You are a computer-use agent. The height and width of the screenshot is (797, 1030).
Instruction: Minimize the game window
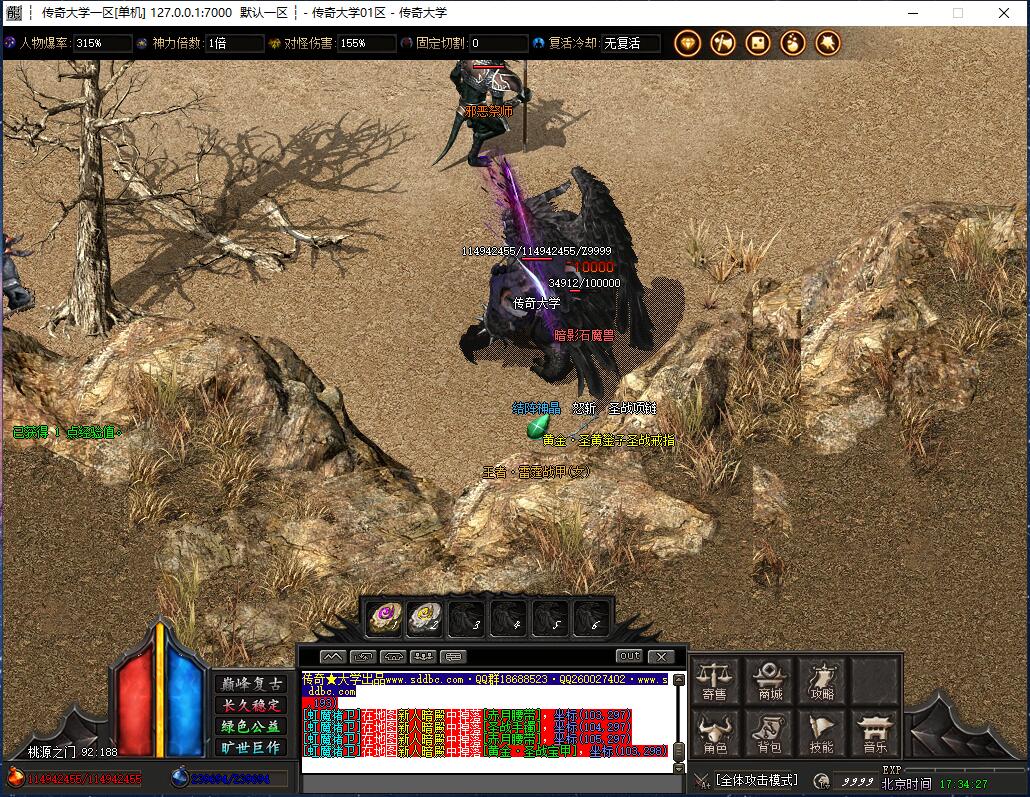(x=913, y=12)
